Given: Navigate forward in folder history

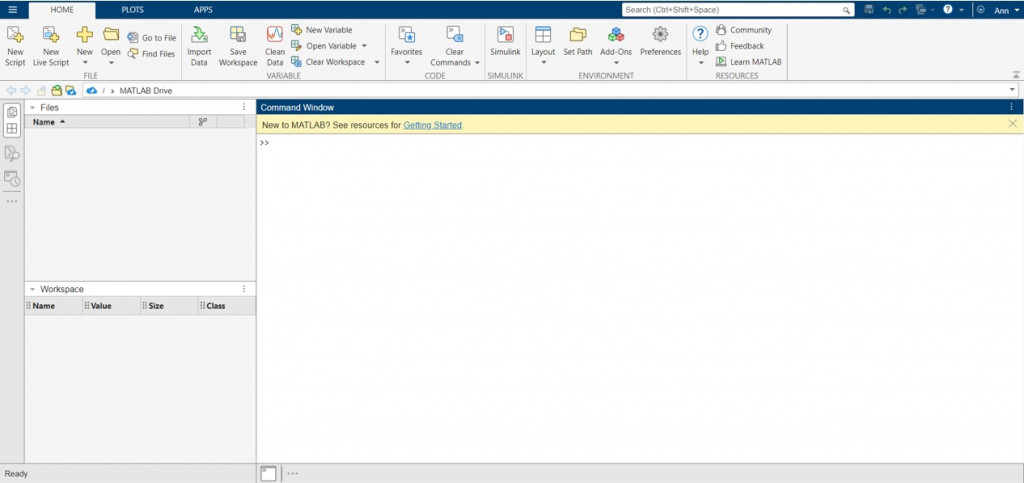Looking at the screenshot, I should click(x=25, y=90).
